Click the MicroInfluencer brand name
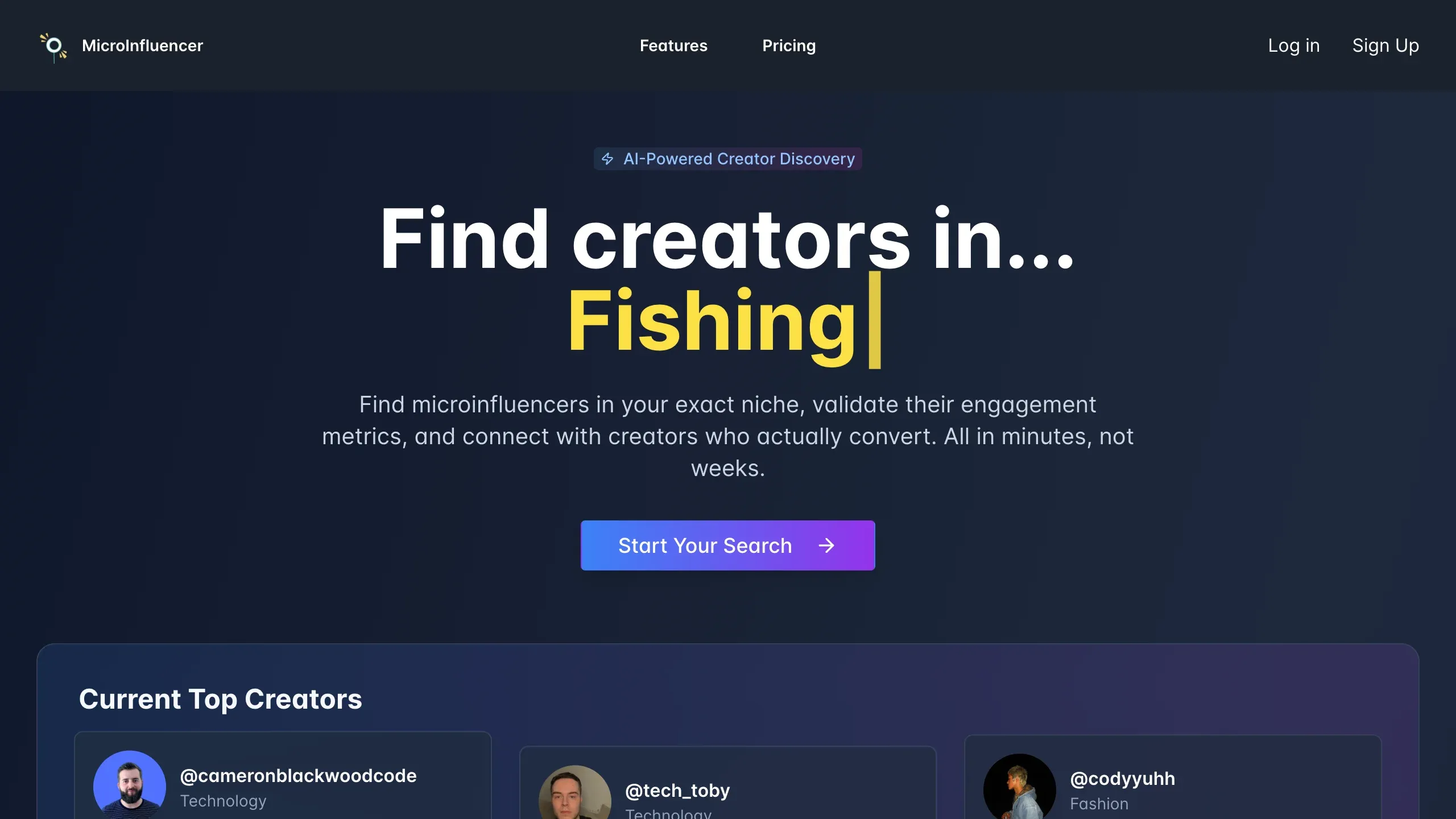The image size is (1456, 819). pos(142,45)
